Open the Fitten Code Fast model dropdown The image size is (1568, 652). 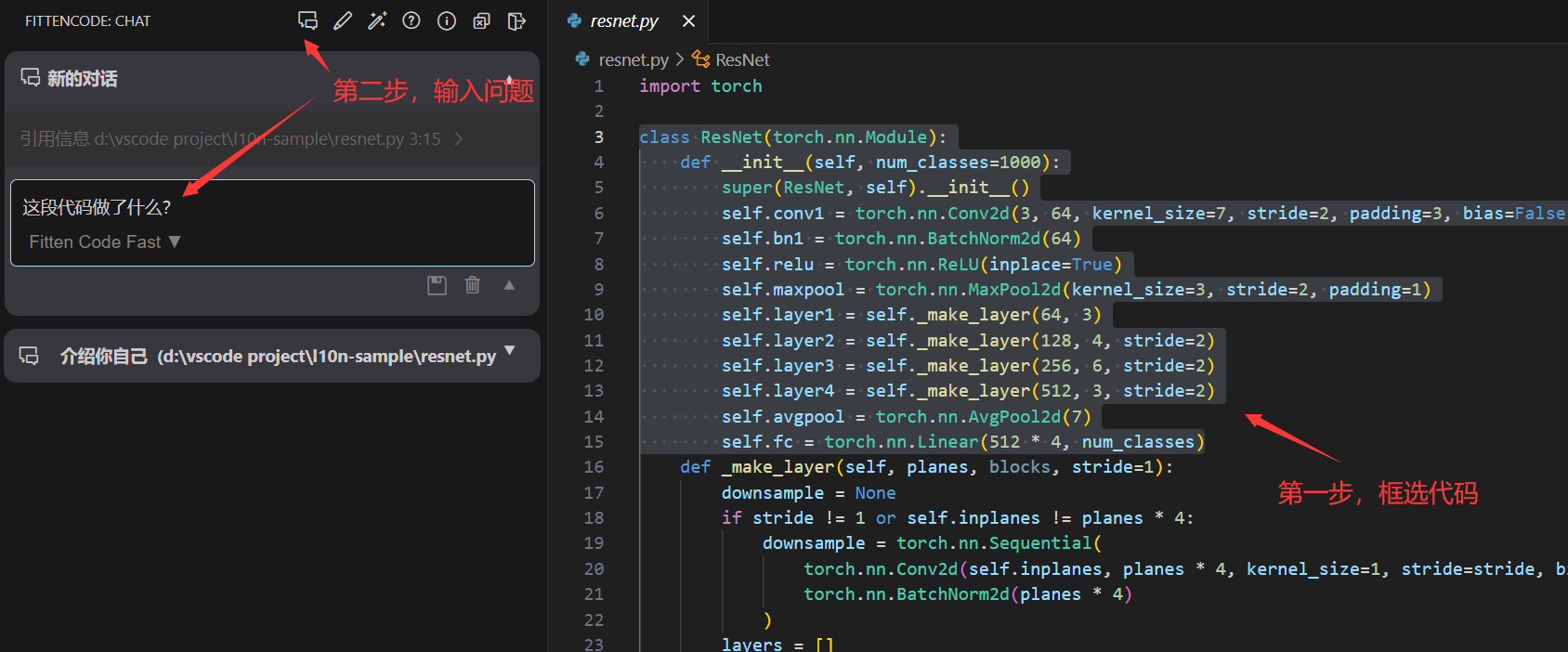[x=104, y=242]
